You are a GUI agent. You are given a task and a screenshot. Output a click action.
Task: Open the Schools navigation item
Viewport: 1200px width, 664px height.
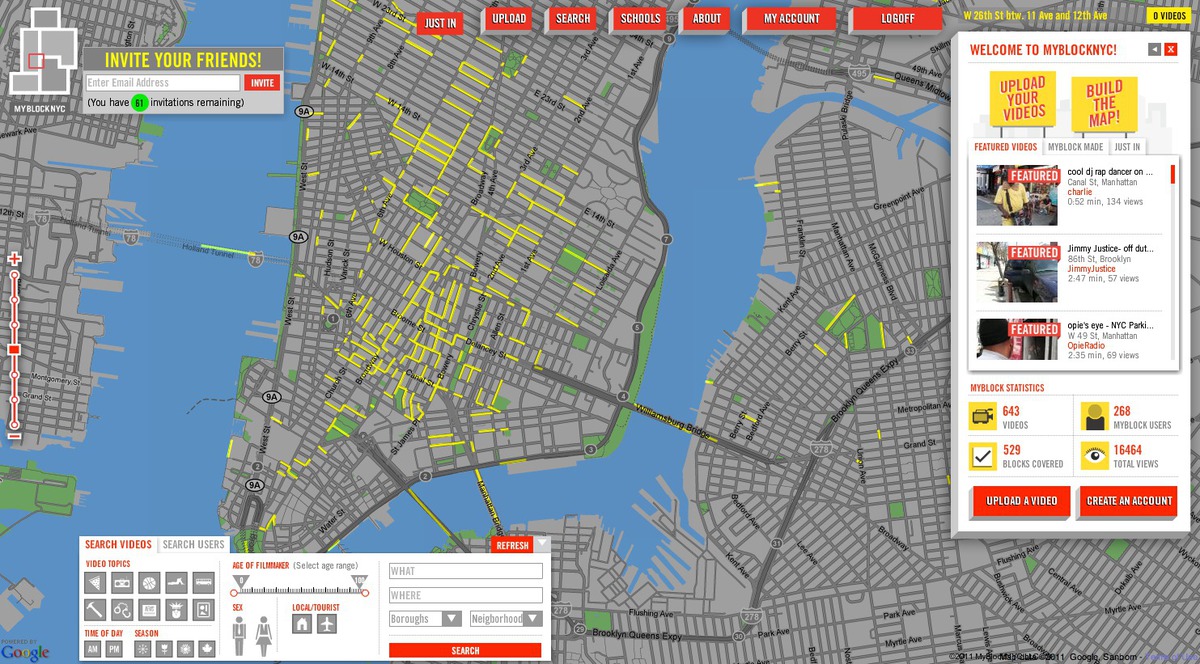tap(640, 18)
